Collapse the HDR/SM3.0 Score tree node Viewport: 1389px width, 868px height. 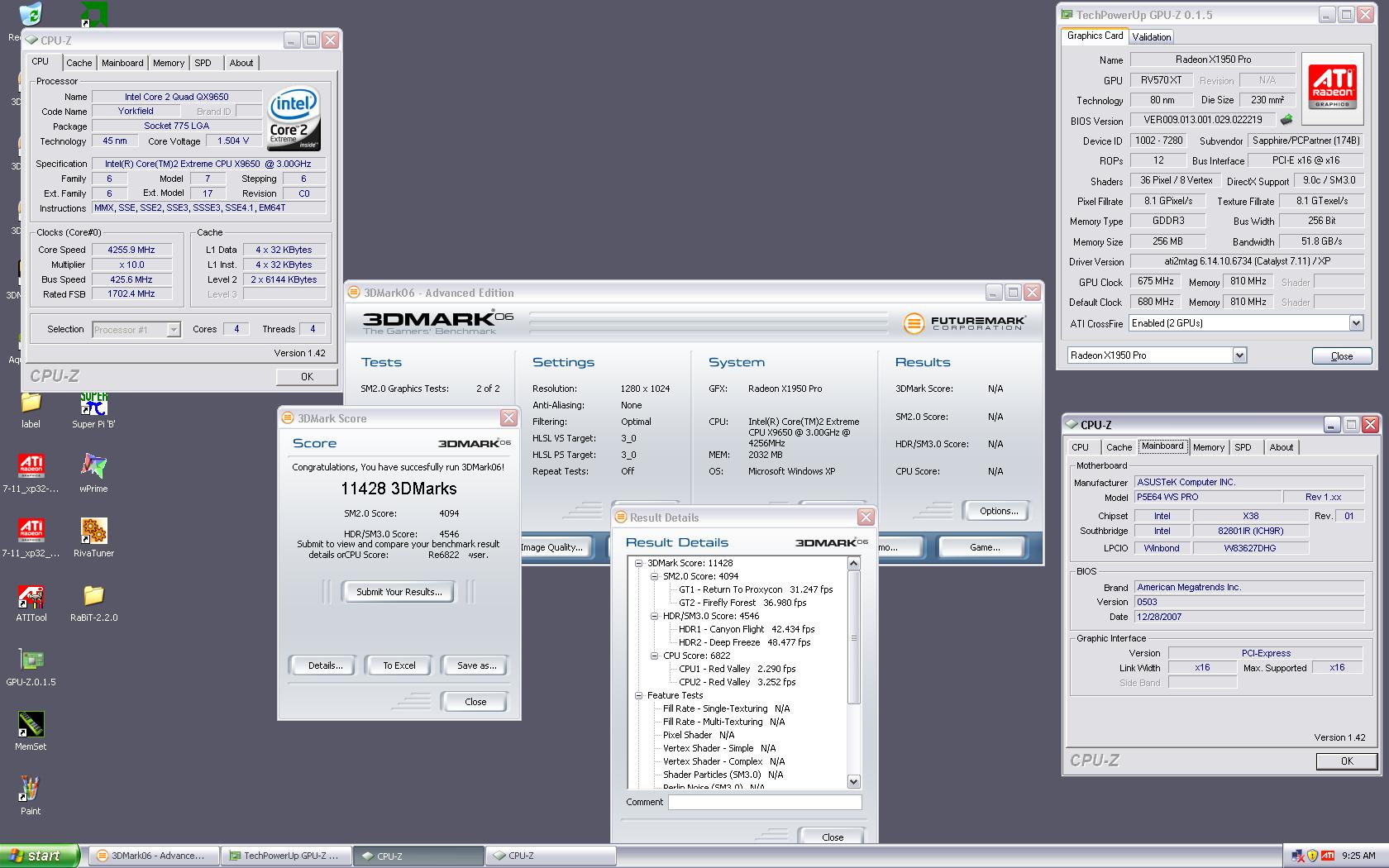(x=654, y=616)
